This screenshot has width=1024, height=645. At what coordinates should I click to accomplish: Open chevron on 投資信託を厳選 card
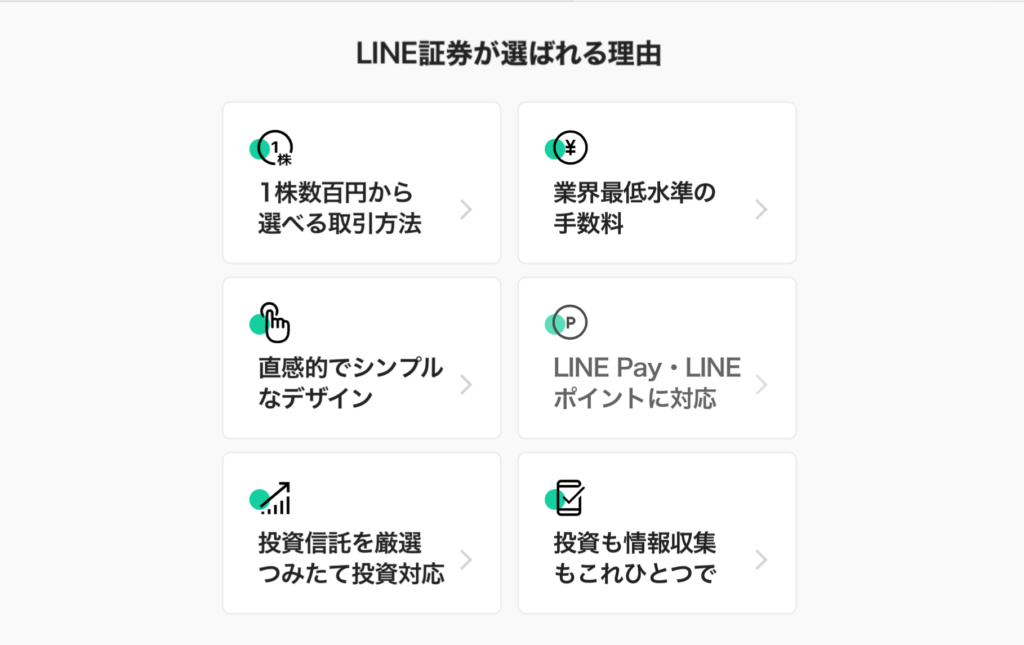tap(466, 559)
